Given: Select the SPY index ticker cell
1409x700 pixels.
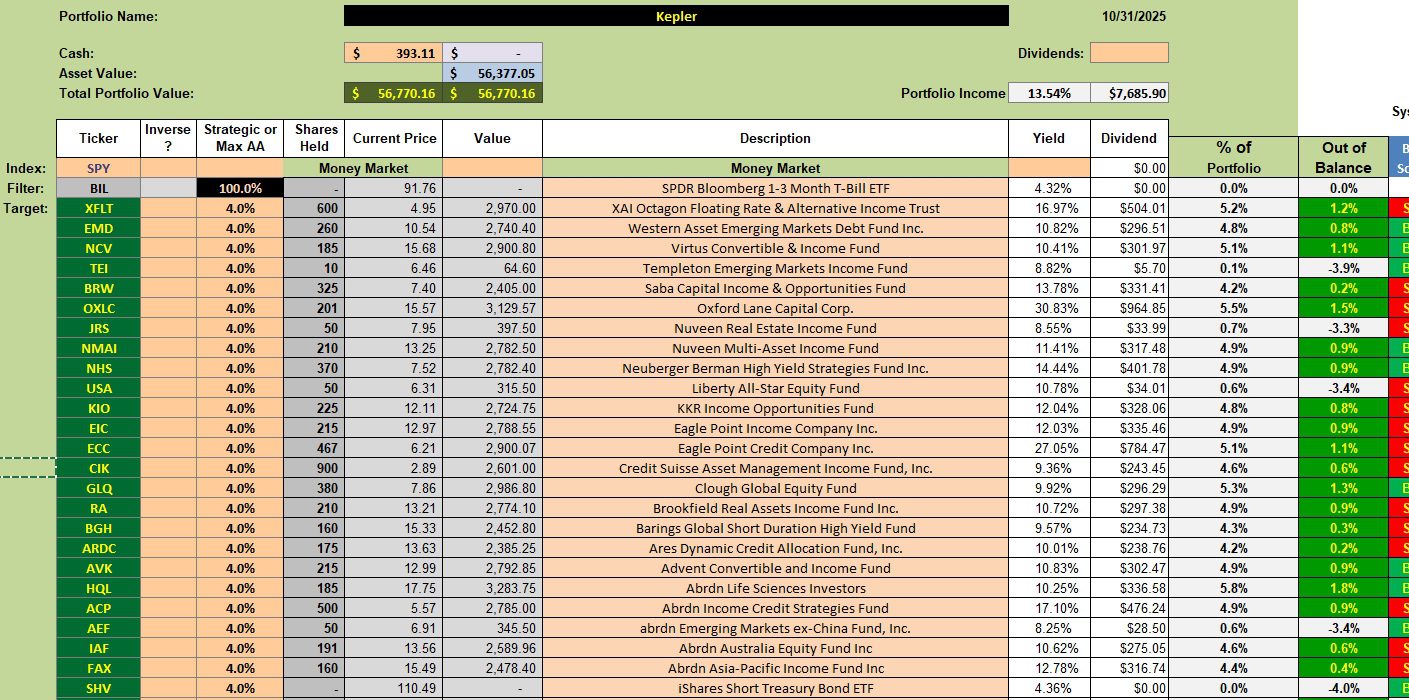Looking at the screenshot, I should coord(98,168).
